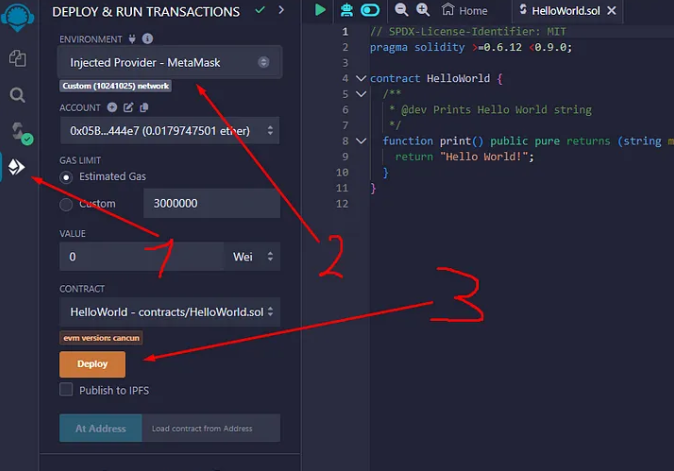
Task: Open the Solidity Compiler sidebar icon
Action: coord(21,133)
